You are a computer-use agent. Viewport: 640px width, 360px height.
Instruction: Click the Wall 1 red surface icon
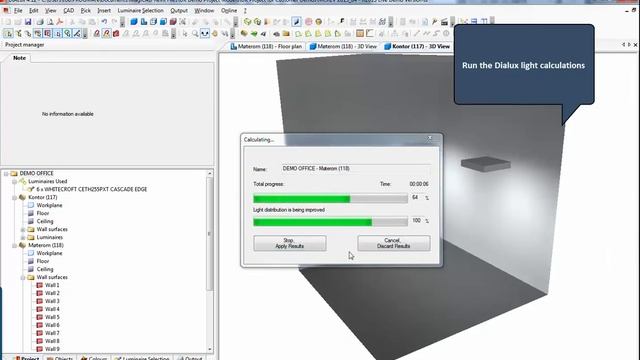[x=40, y=285]
